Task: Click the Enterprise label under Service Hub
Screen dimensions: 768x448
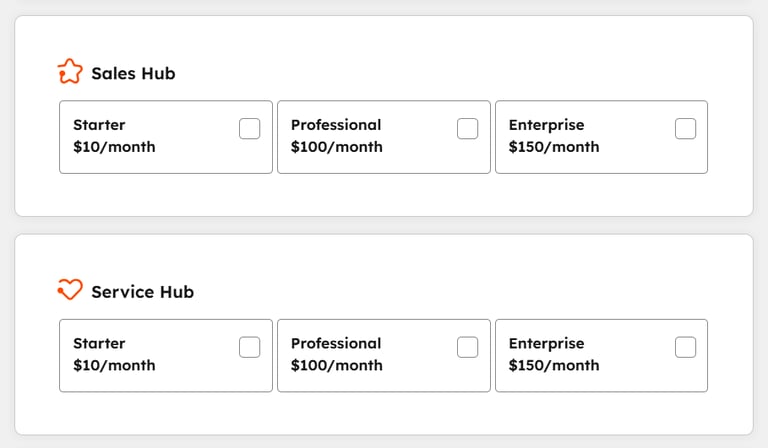Action: pyautogui.click(x=547, y=344)
